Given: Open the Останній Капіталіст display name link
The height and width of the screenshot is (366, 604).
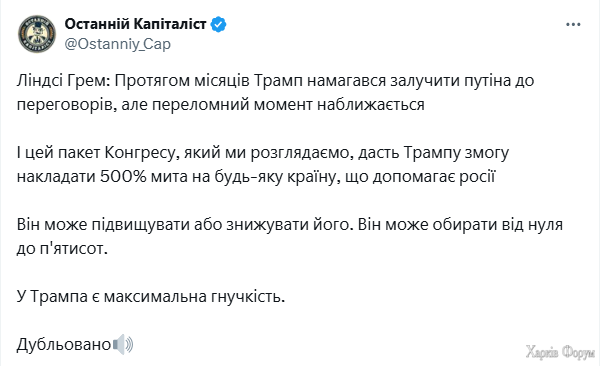Looking at the screenshot, I should coord(136,24).
